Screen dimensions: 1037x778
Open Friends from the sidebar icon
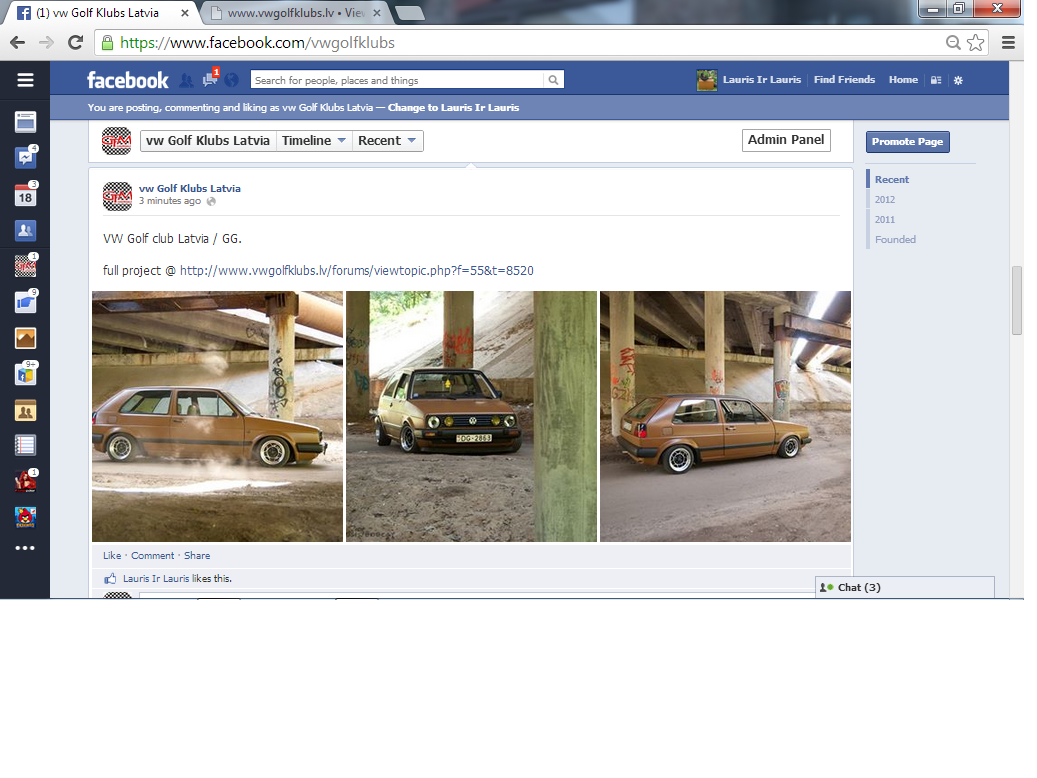click(x=25, y=230)
